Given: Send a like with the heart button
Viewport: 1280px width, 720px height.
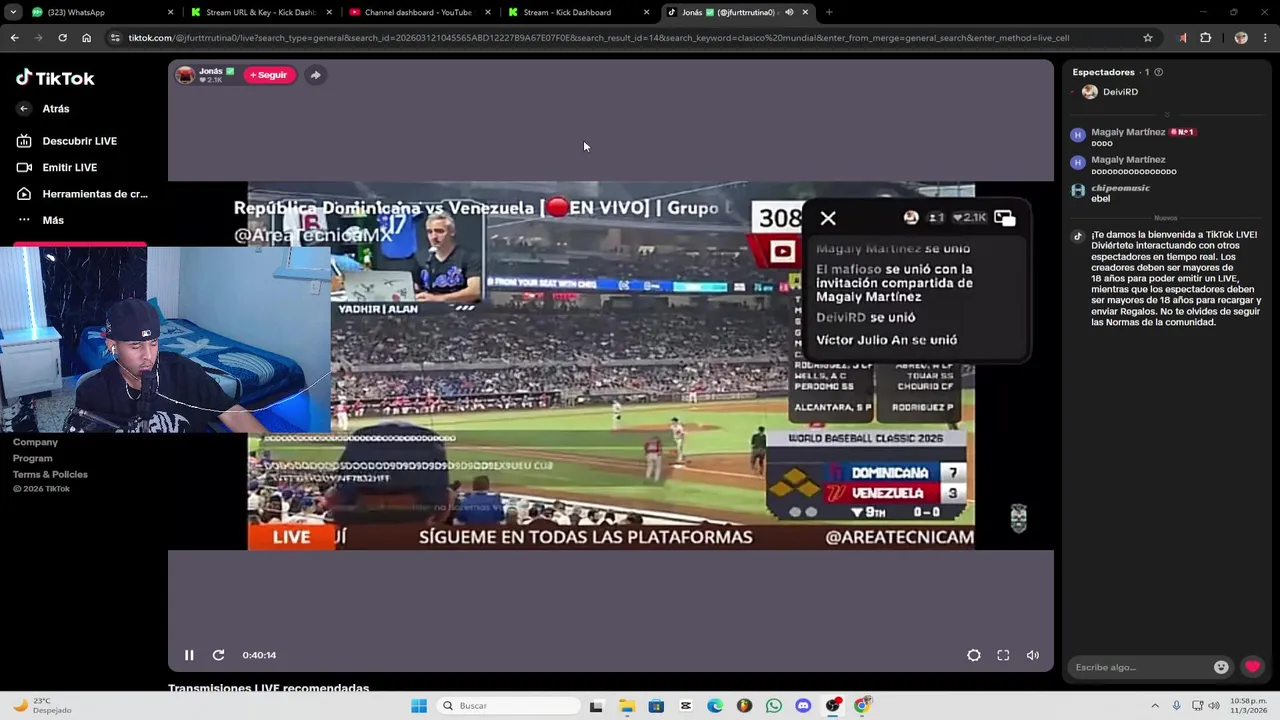Looking at the screenshot, I should [x=1252, y=667].
